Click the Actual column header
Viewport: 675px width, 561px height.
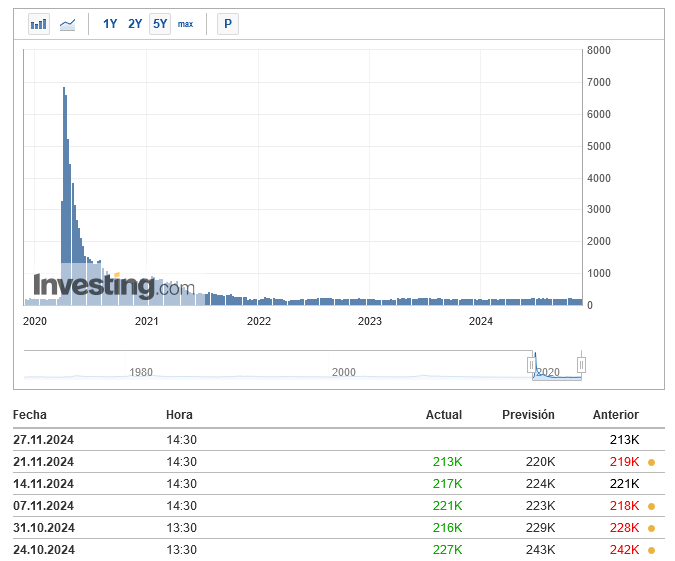click(444, 415)
